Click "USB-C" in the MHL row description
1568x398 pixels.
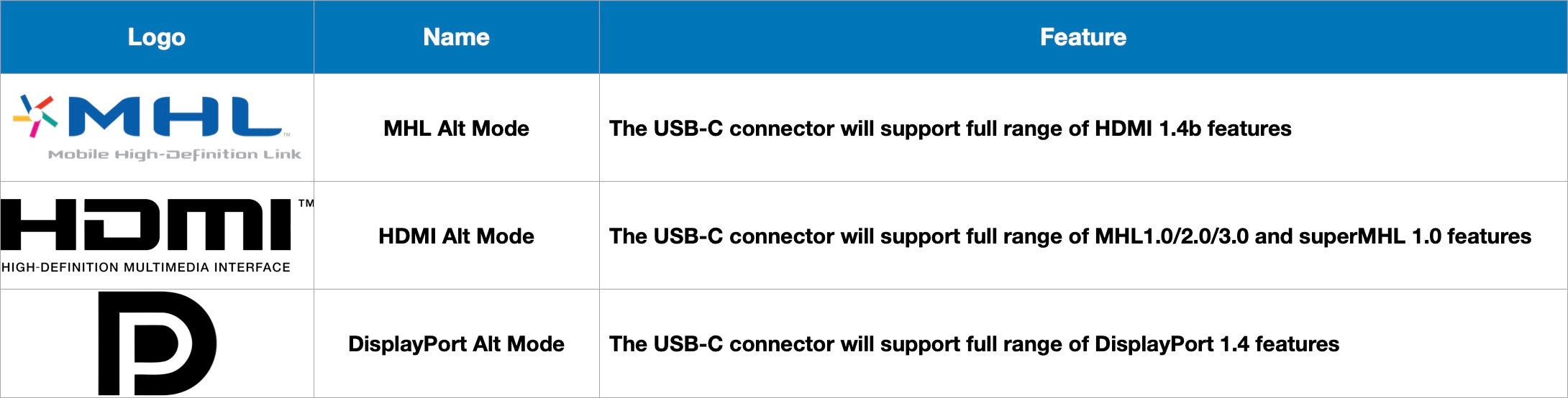click(688, 129)
